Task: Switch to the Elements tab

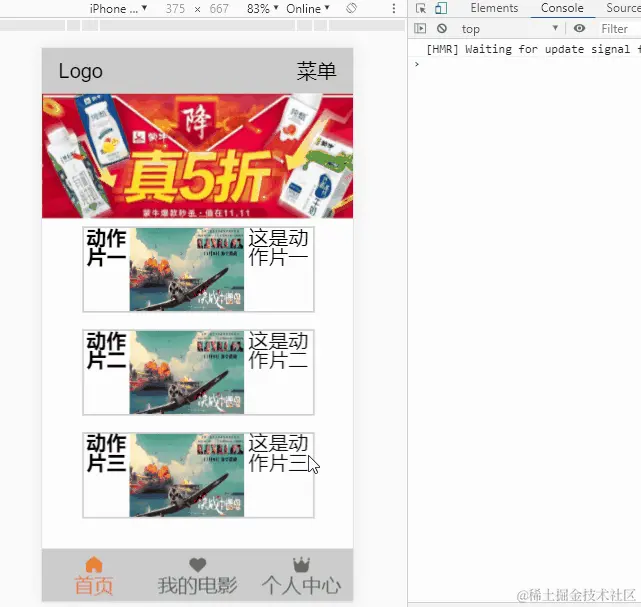Action: click(x=494, y=8)
